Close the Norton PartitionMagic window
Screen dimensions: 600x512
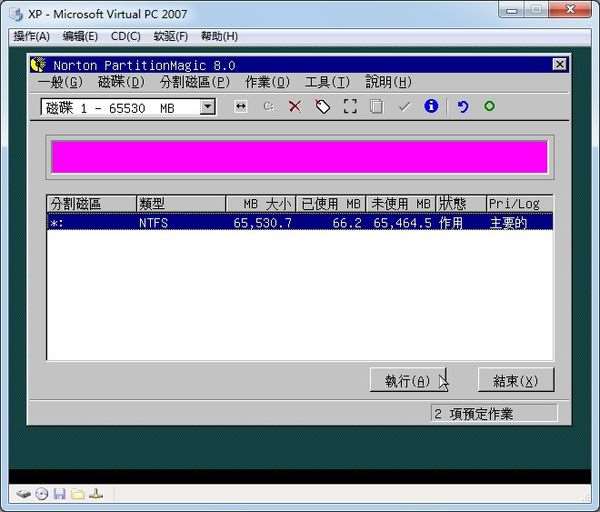(559, 64)
